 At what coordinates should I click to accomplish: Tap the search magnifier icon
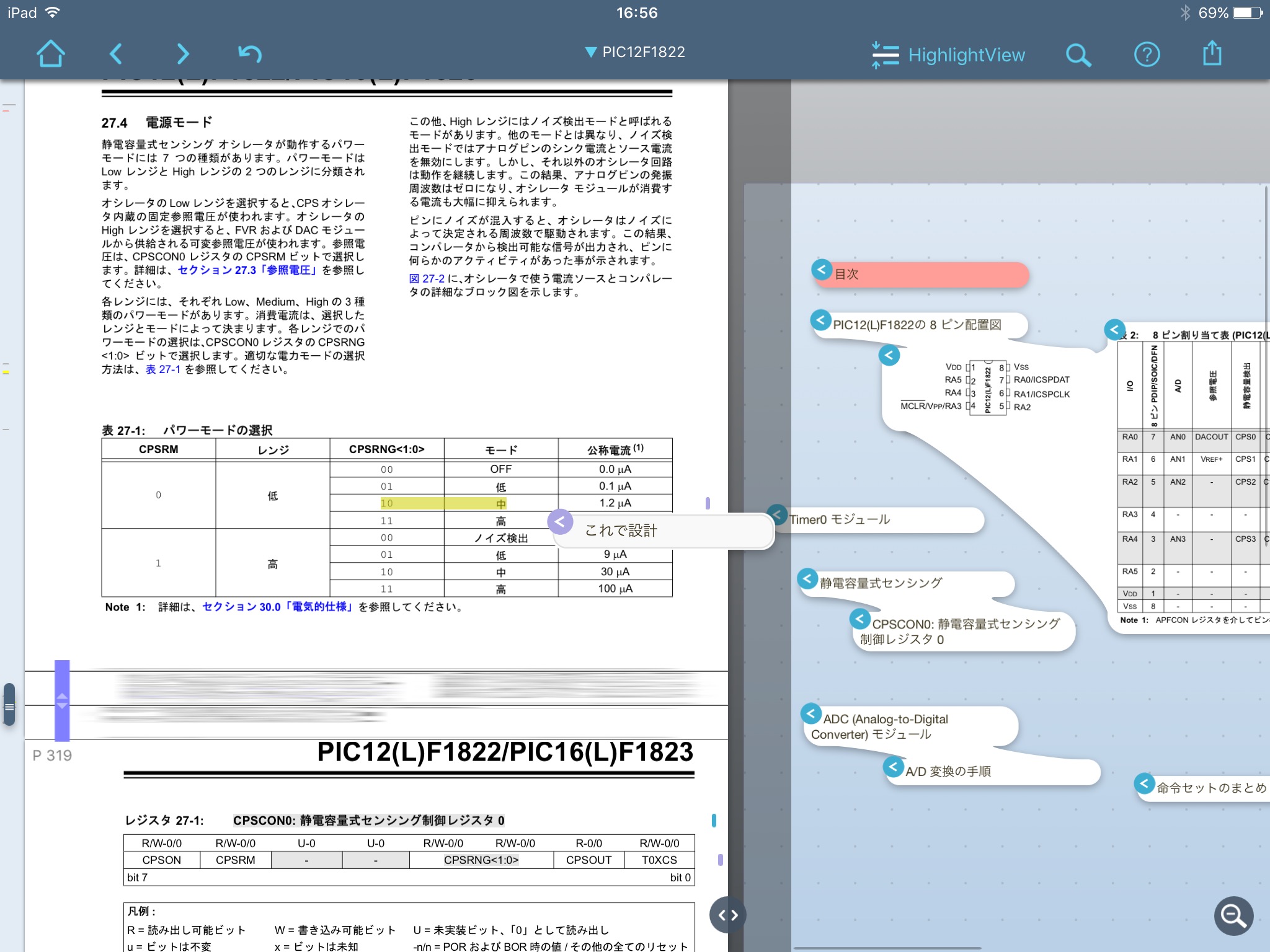1078,55
